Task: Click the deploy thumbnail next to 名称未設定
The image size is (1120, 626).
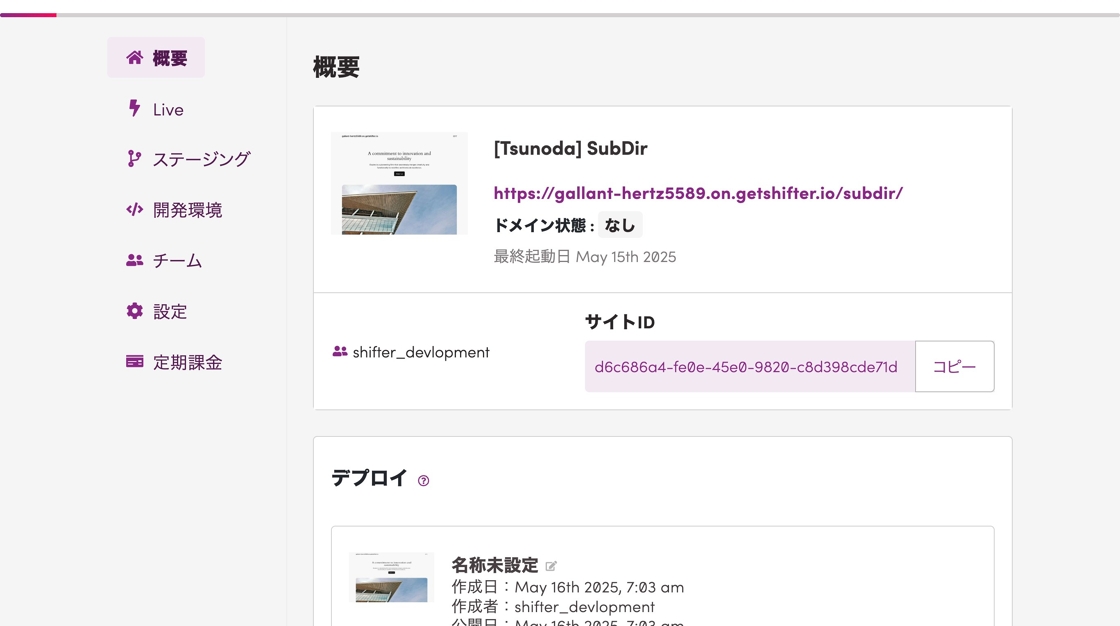Action: [x=391, y=577]
